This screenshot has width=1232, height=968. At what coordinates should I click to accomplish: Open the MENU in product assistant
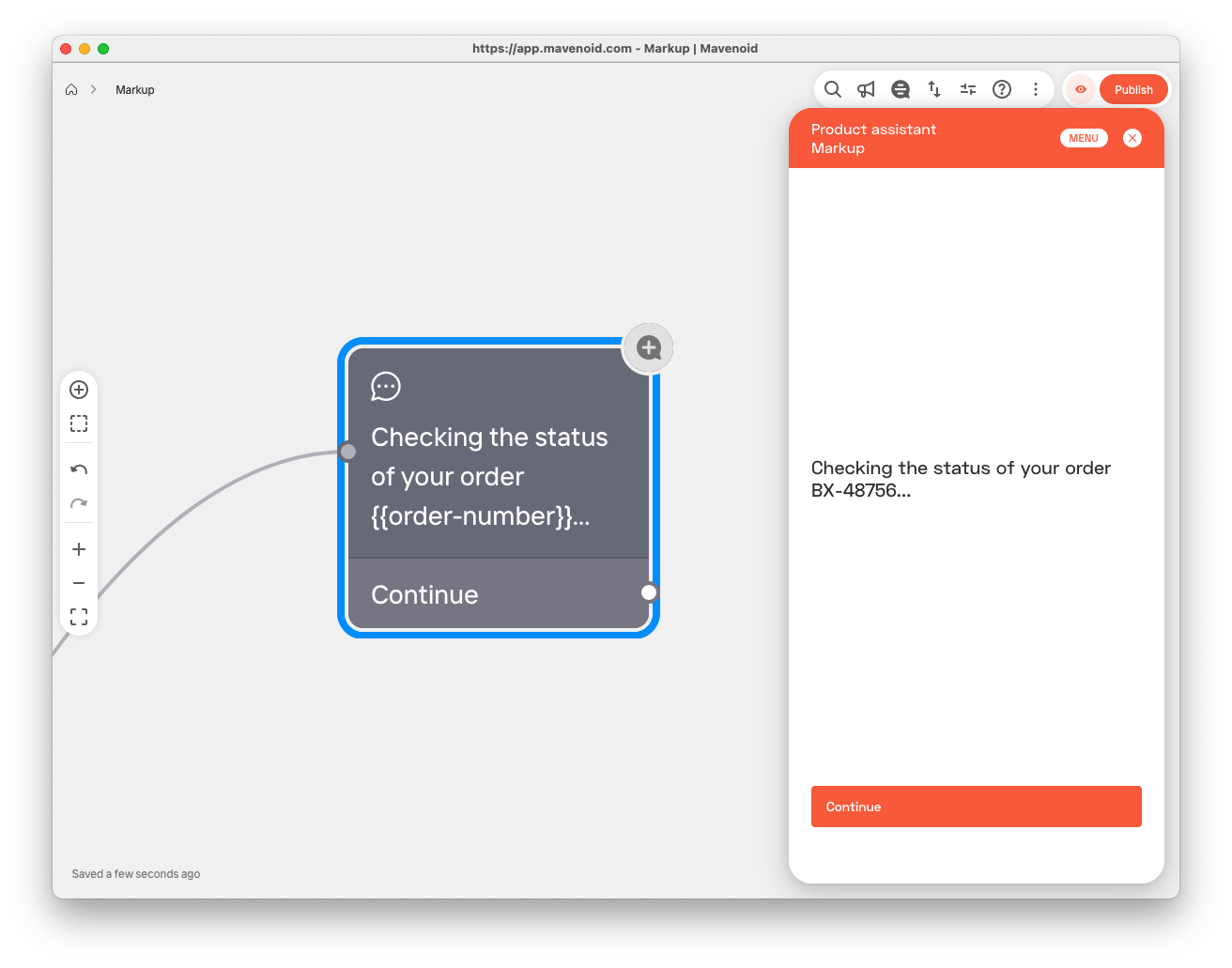1084,138
